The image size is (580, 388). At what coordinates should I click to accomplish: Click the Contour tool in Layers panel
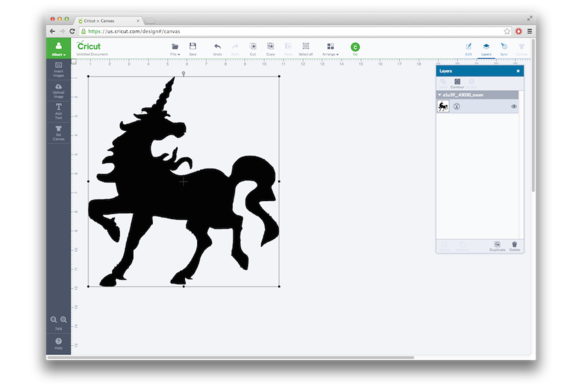pos(457,83)
